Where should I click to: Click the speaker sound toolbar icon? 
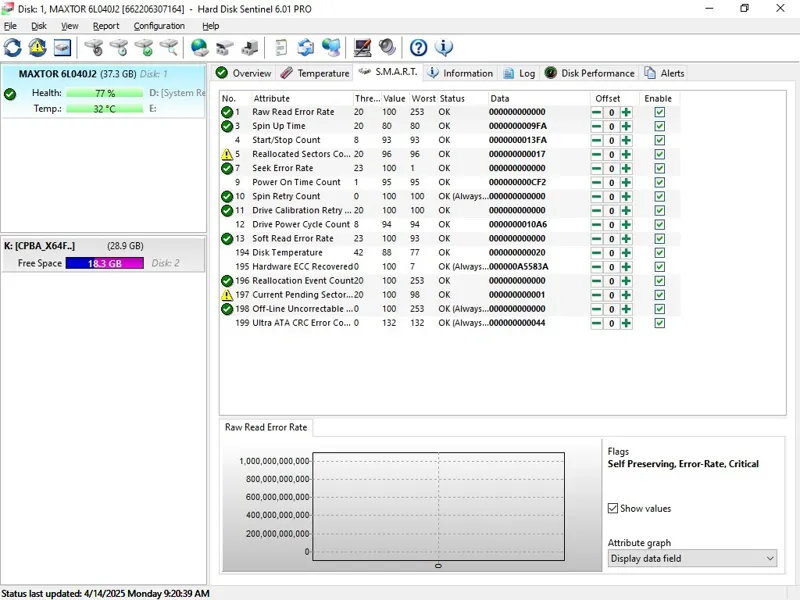click(x=387, y=47)
